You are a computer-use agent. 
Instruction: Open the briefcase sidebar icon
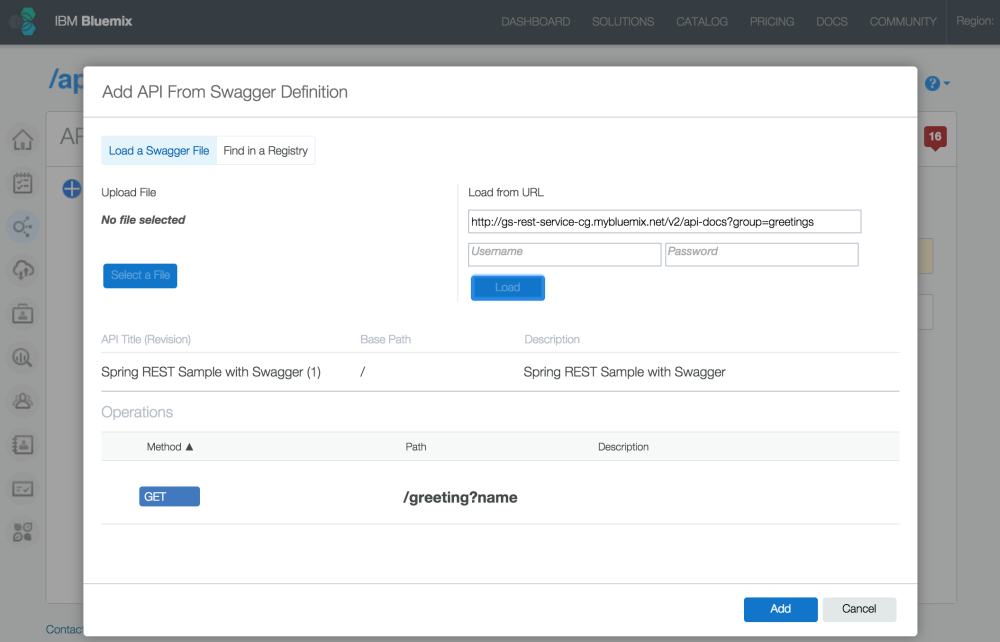pyautogui.click(x=23, y=314)
